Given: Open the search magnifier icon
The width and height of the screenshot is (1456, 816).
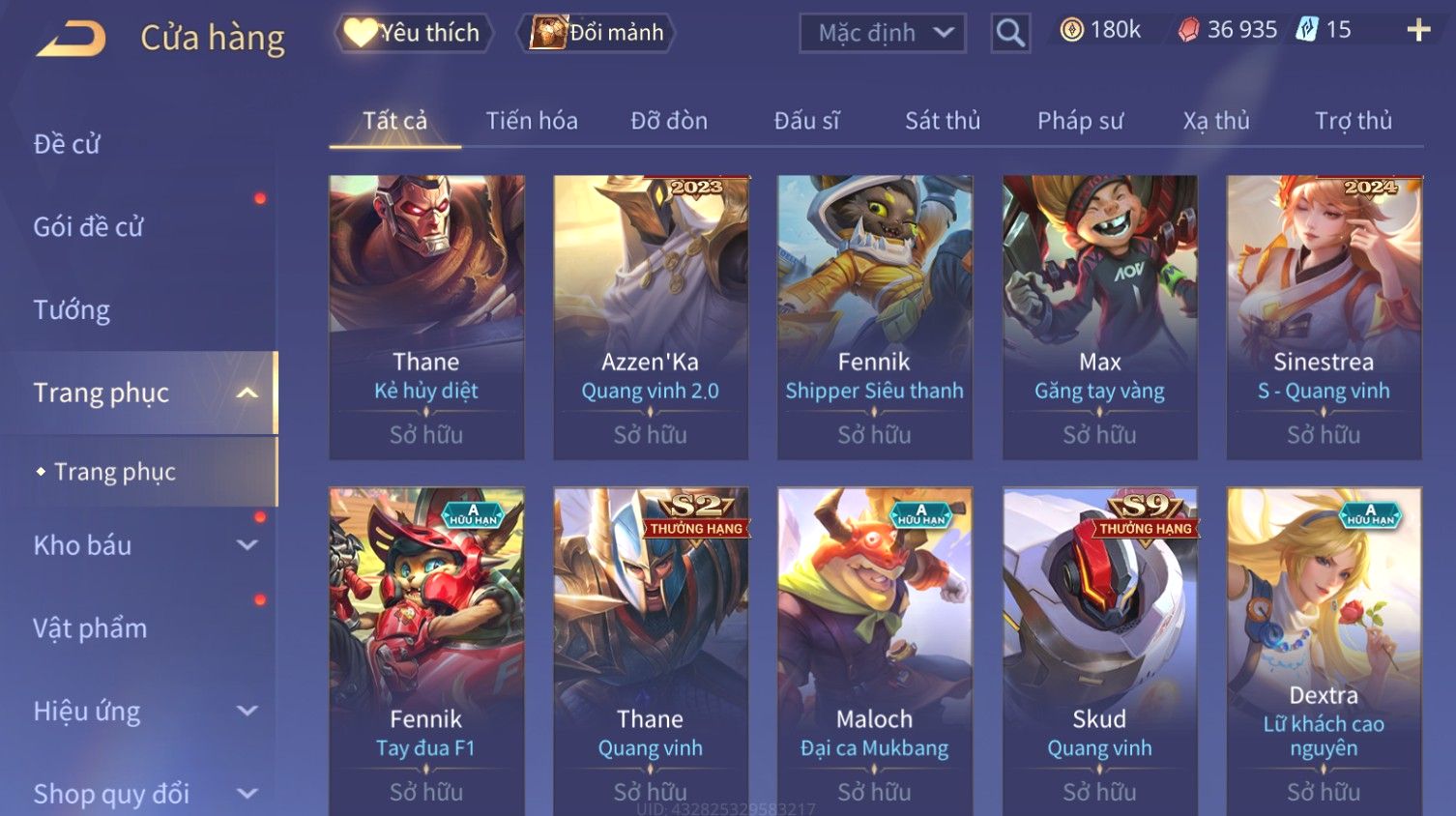Looking at the screenshot, I should click(1010, 33).
